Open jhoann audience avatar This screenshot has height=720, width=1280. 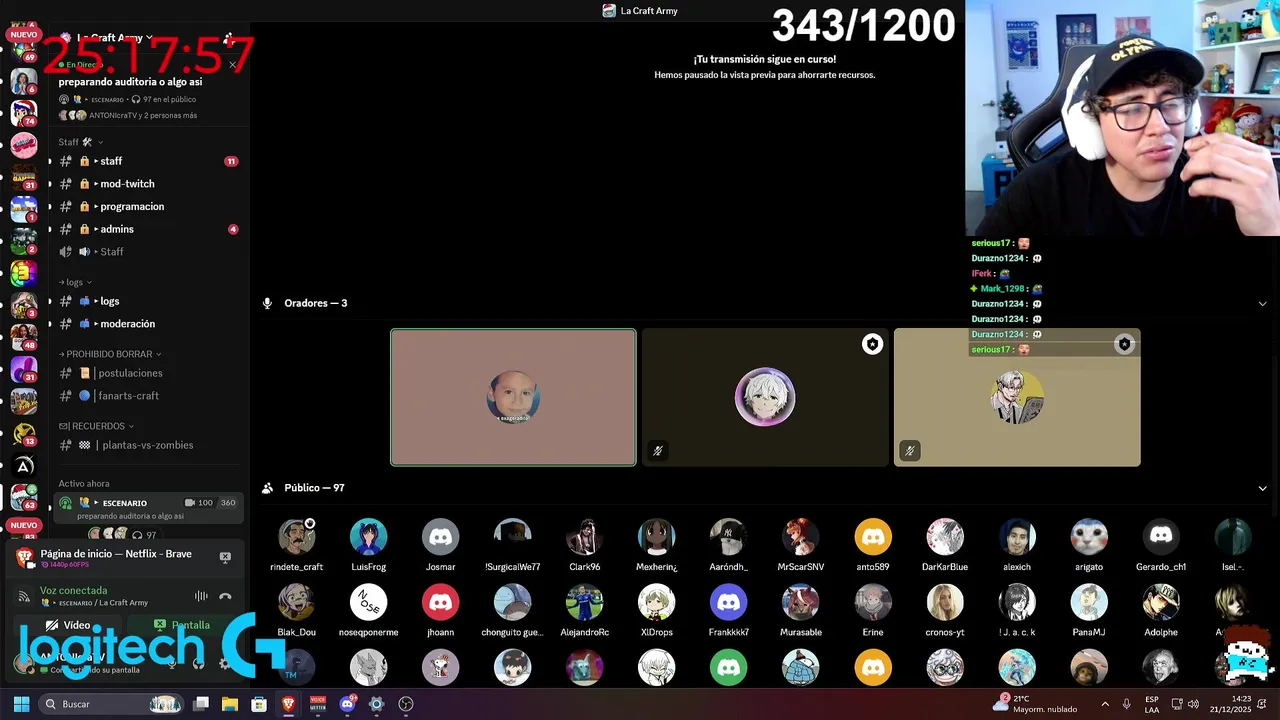pos(440,602)
